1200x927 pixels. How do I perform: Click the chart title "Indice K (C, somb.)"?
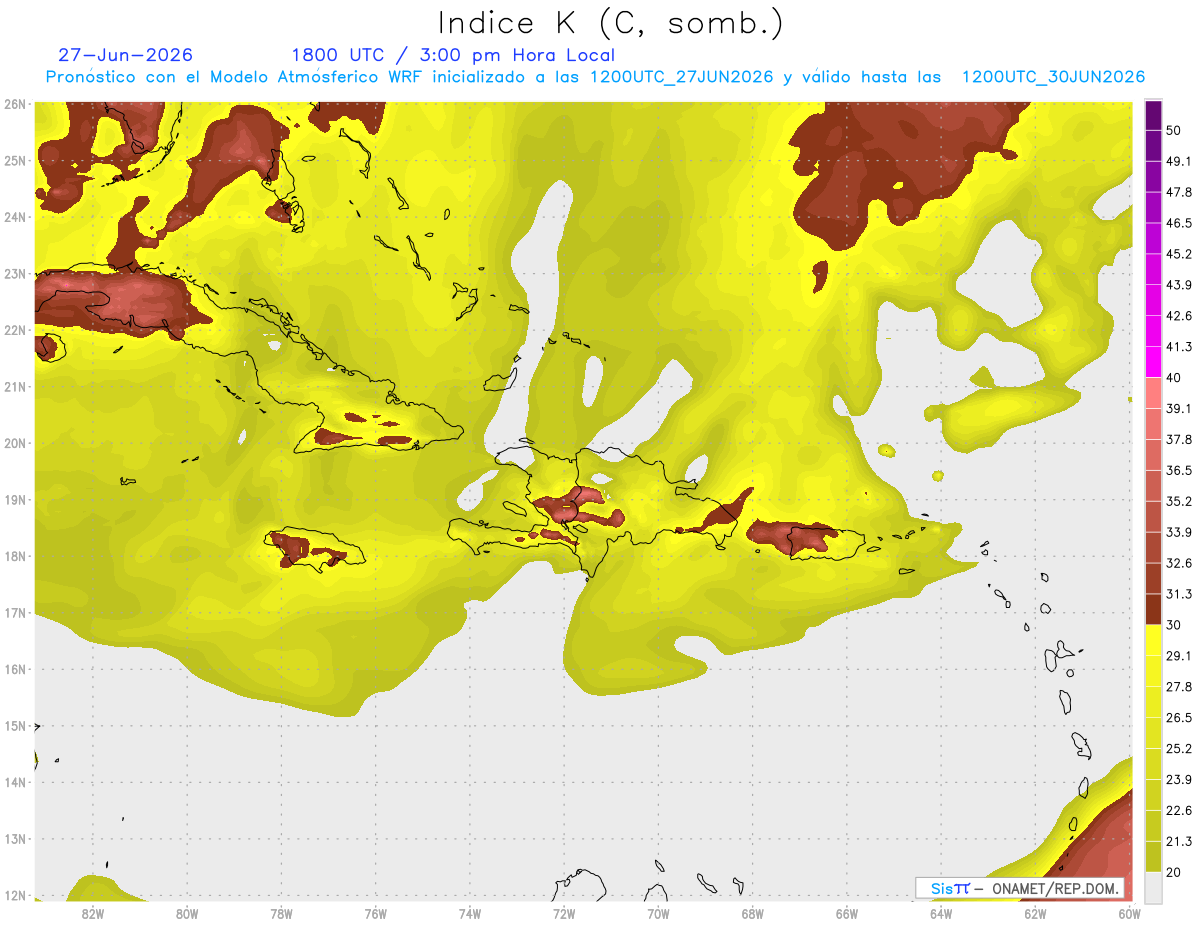[610, 23]
